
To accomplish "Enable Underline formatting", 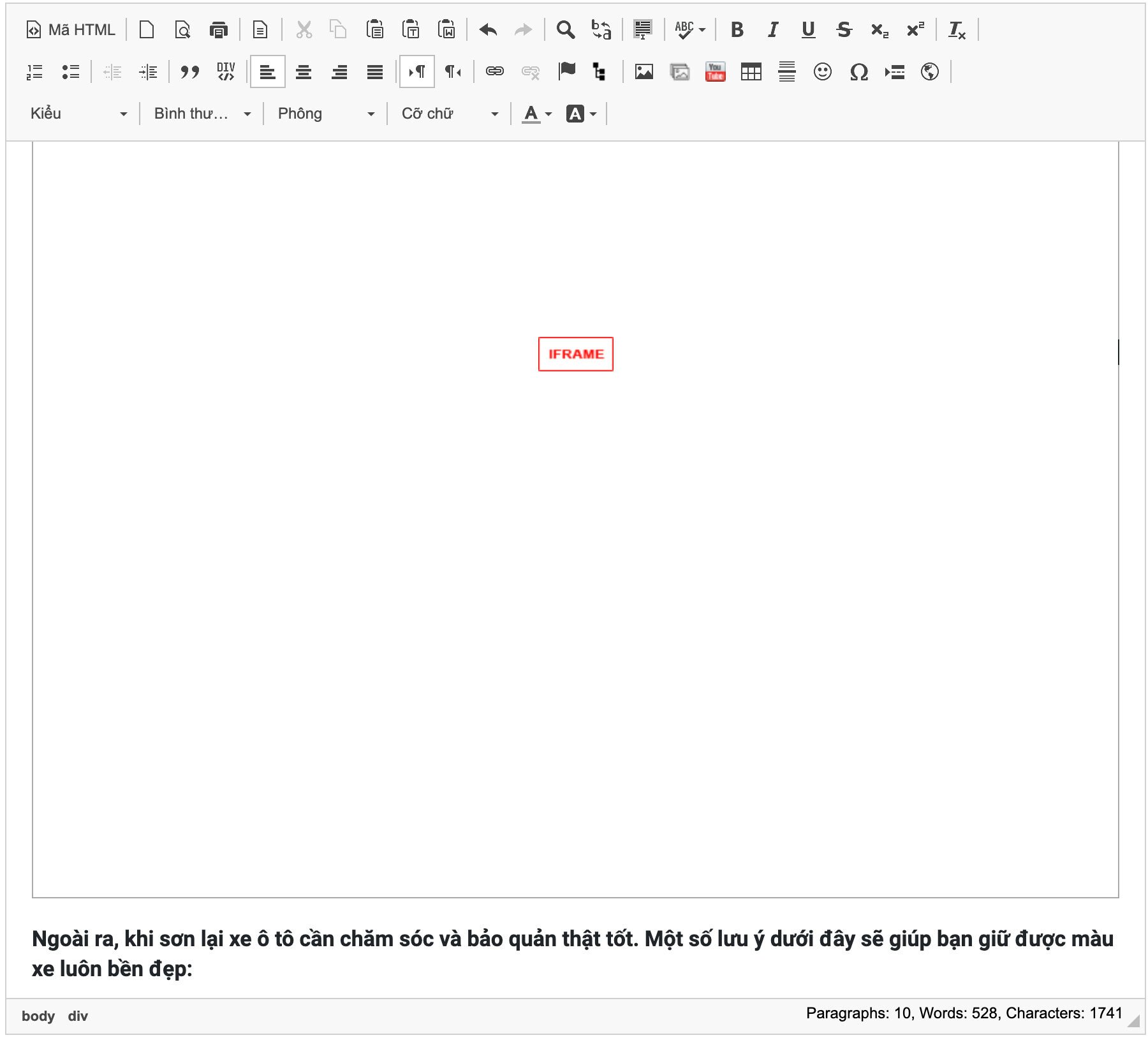I will point(808,30).
